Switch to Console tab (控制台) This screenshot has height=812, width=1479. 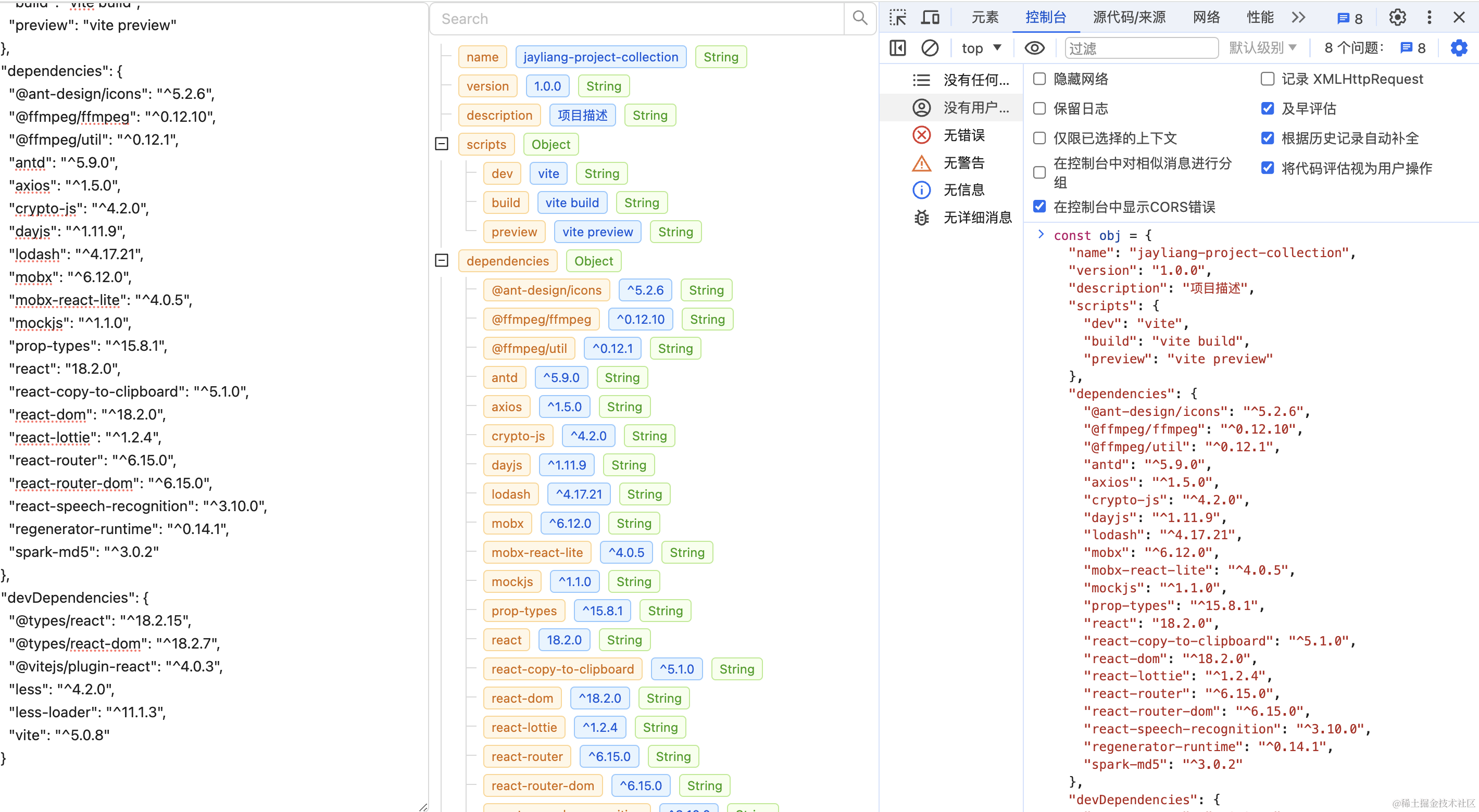pos(1046,18)
